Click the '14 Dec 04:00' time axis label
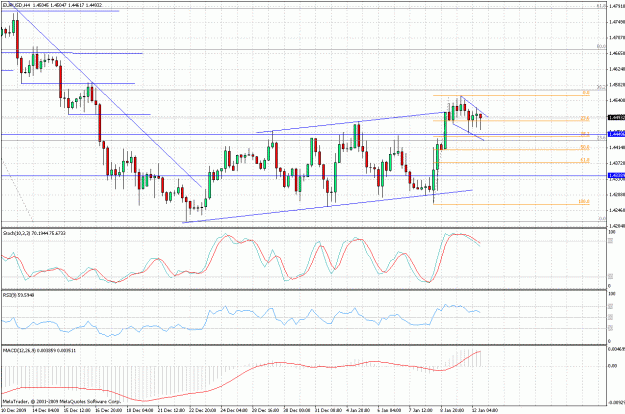The width and height of the screenshot is (625, 414). click(45, 410)
